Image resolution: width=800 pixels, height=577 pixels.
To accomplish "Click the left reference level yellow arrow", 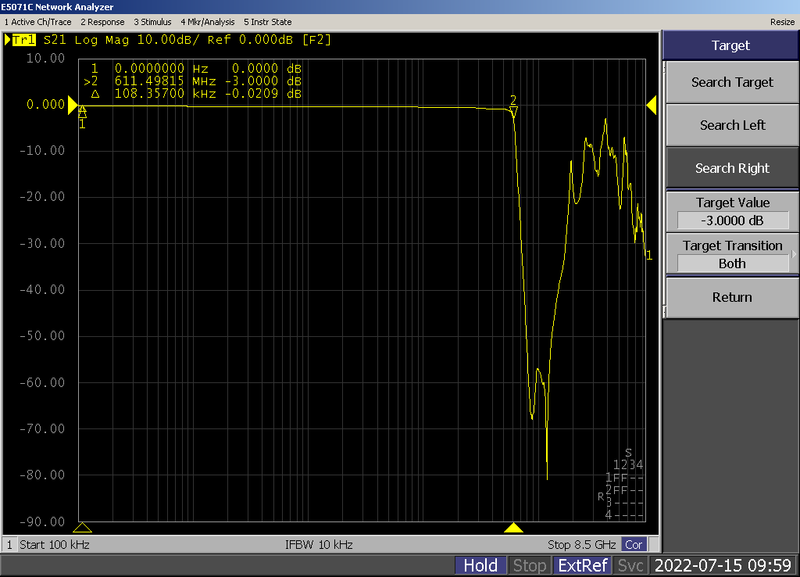I will [x=73, y=105].
